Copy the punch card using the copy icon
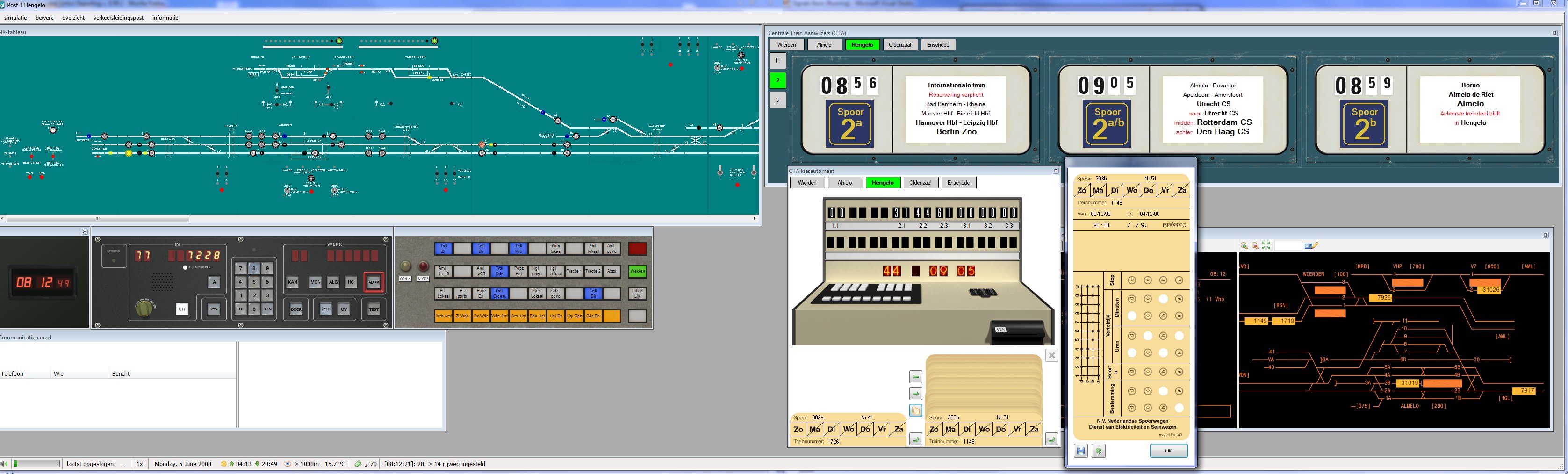Viewport: 1568px width, 474px height. pyautogui.click(x=915, y=411)
